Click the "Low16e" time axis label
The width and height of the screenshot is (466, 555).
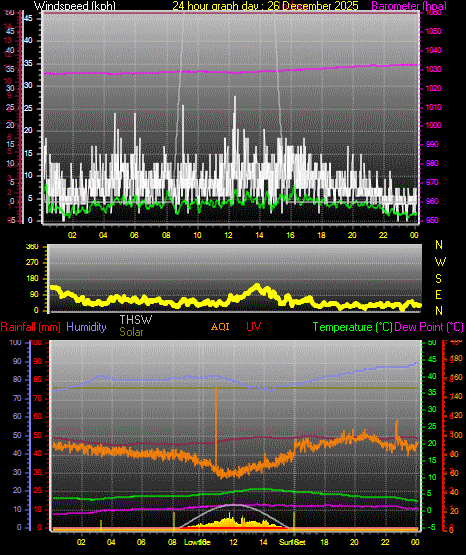[x=197, y=542]
